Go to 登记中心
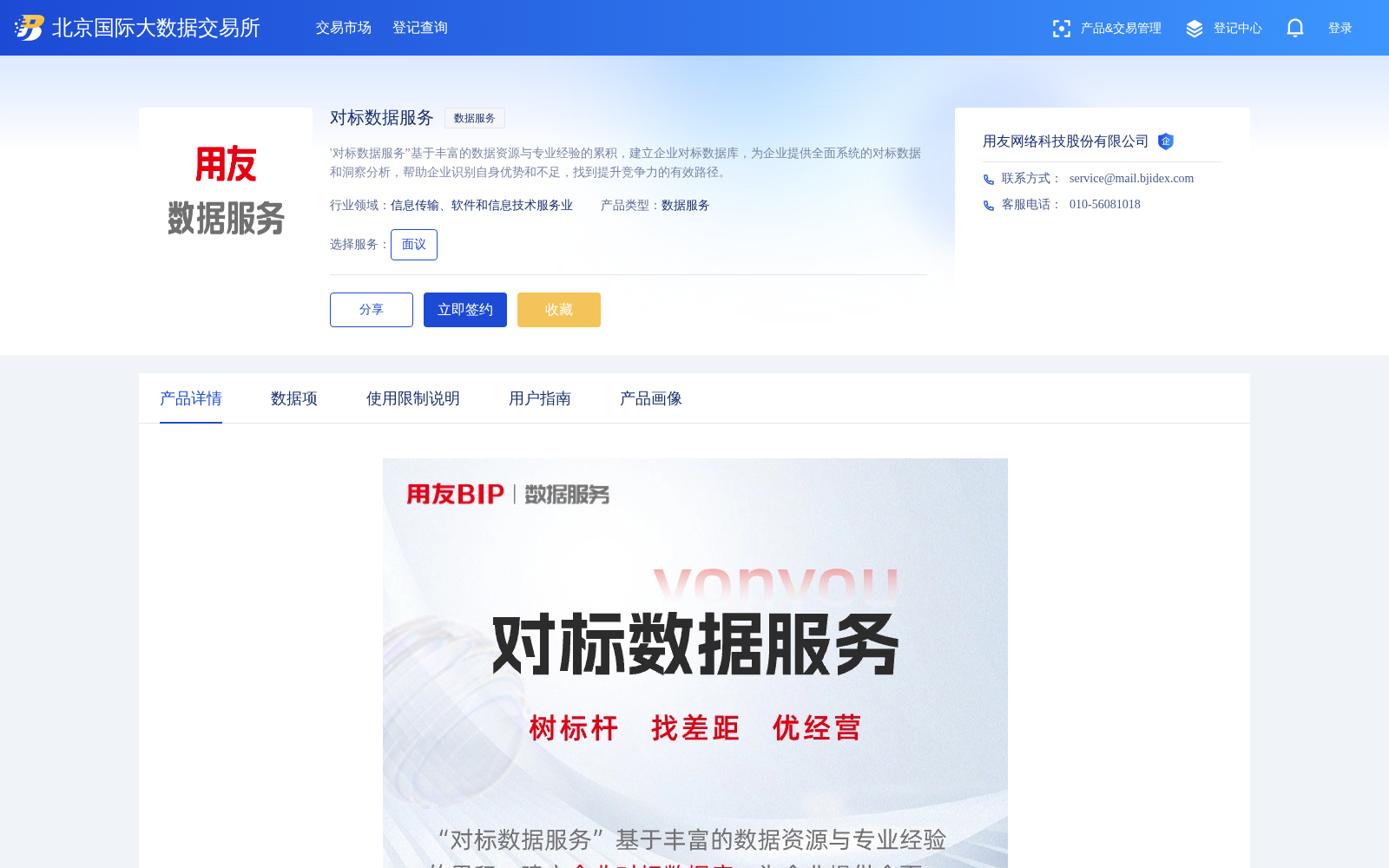The height and width of the screenshot is (868, 1389). [x=1238, y=29]
